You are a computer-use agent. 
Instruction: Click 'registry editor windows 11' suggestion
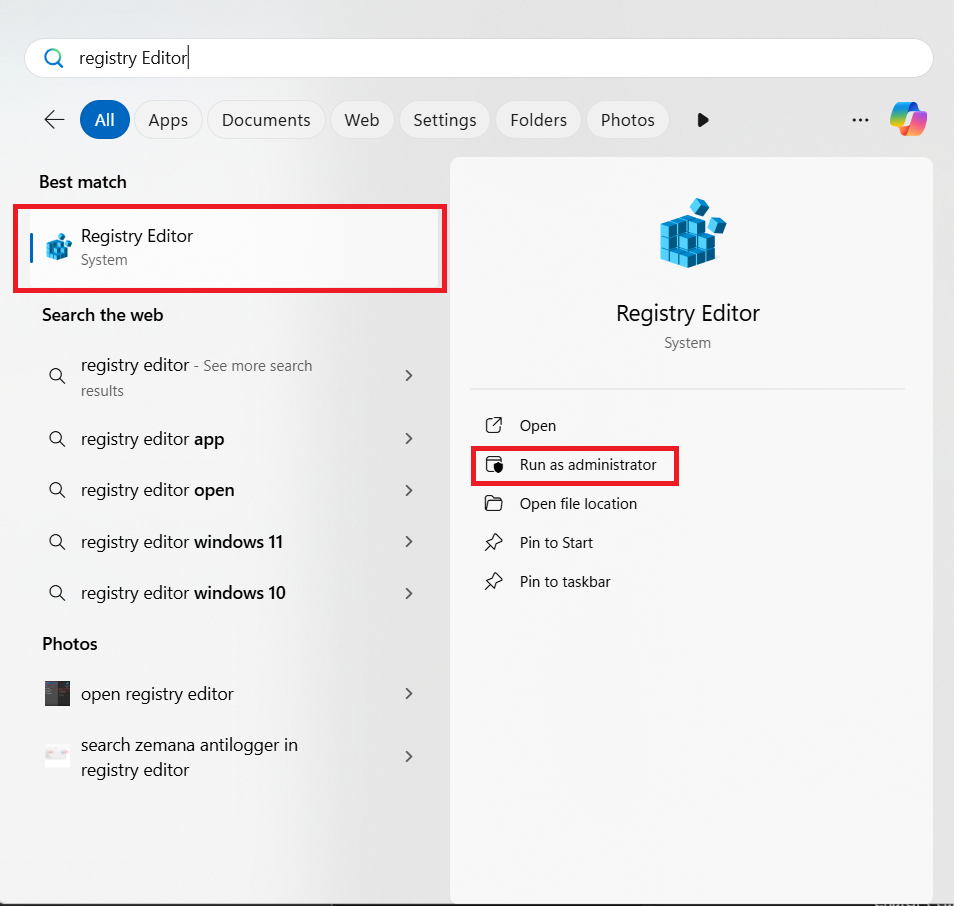182,542
